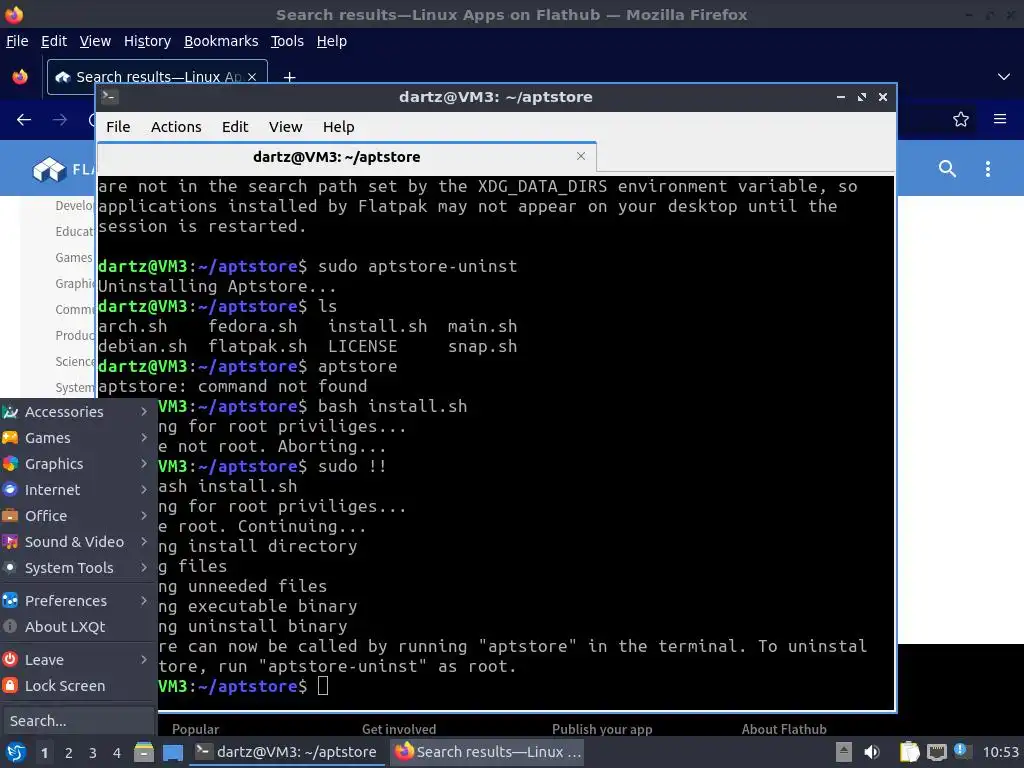Select the terminal taskbar button
The image size is (1024, 768).
(x=287, y=752)
